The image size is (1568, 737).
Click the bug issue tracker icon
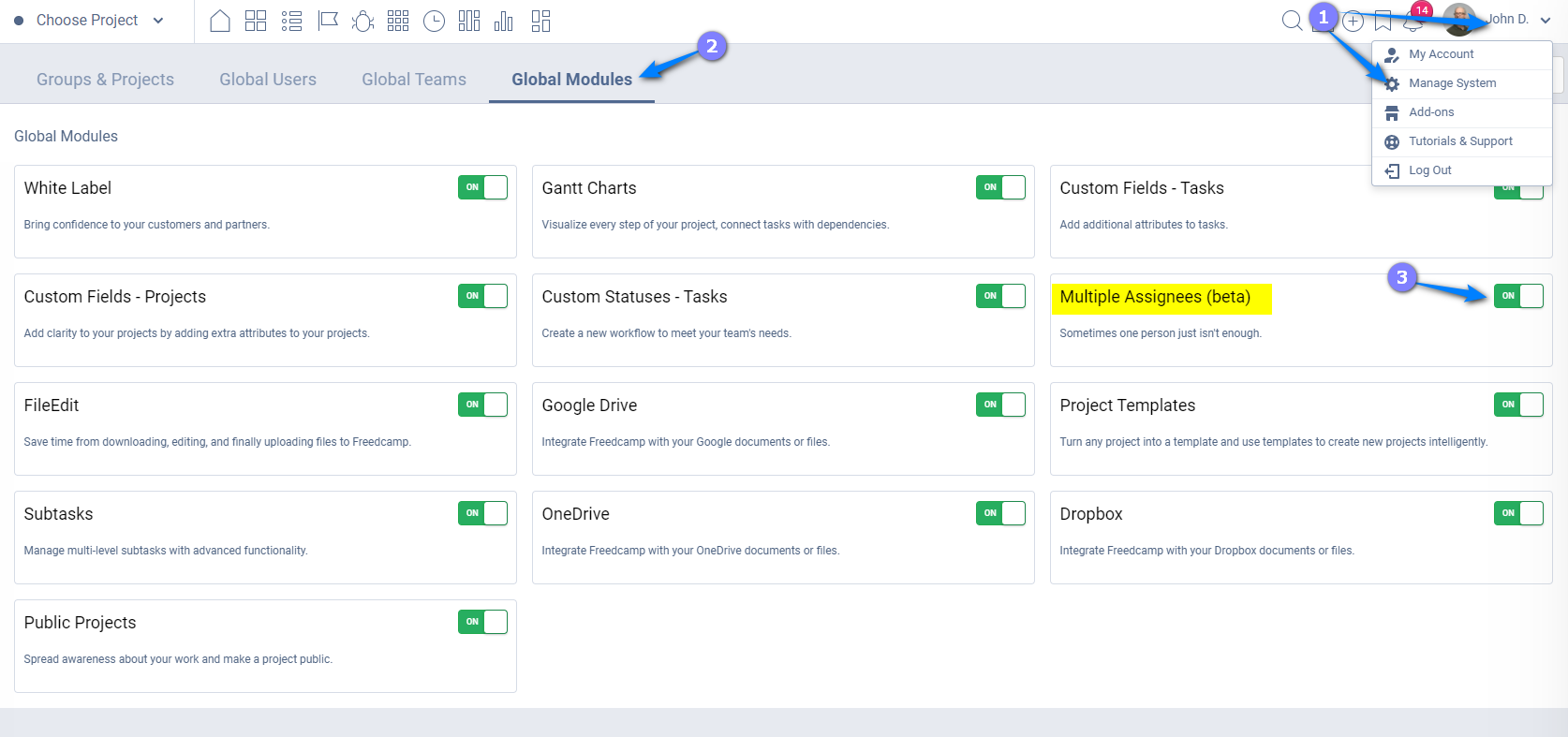click(x=362, y=21)
